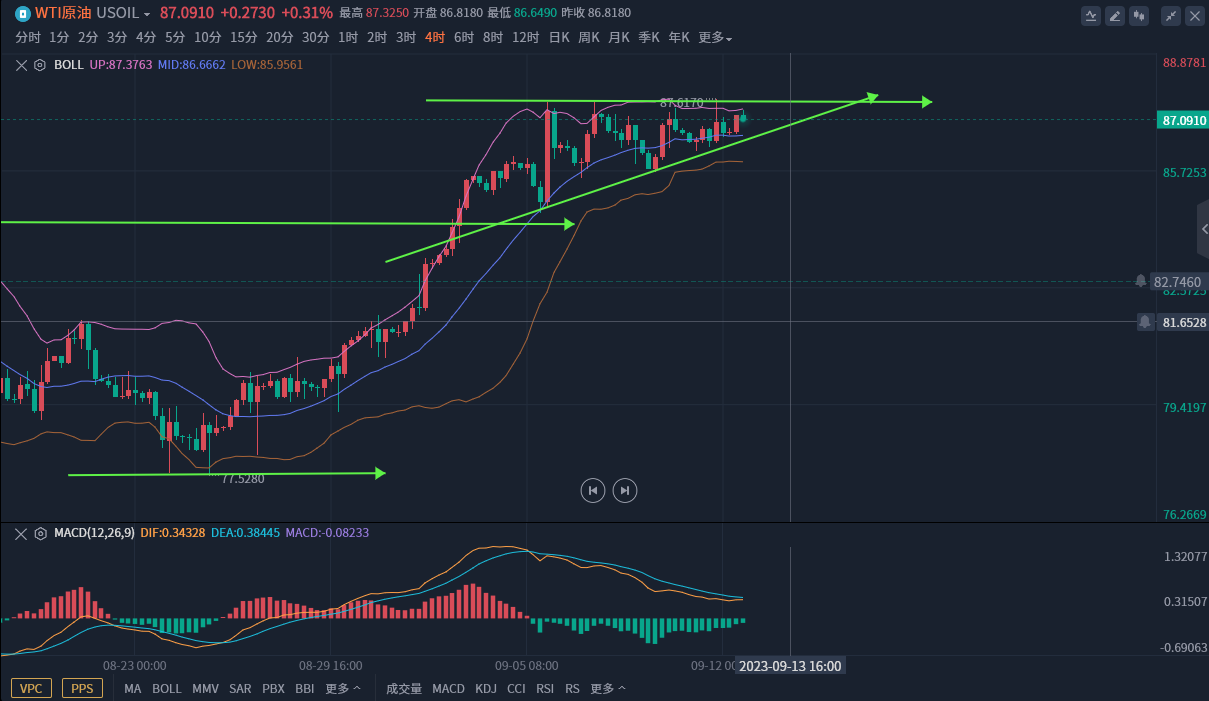Expand the side panel arrow on right edge
1209x701 pixels.
(1203, 230)
